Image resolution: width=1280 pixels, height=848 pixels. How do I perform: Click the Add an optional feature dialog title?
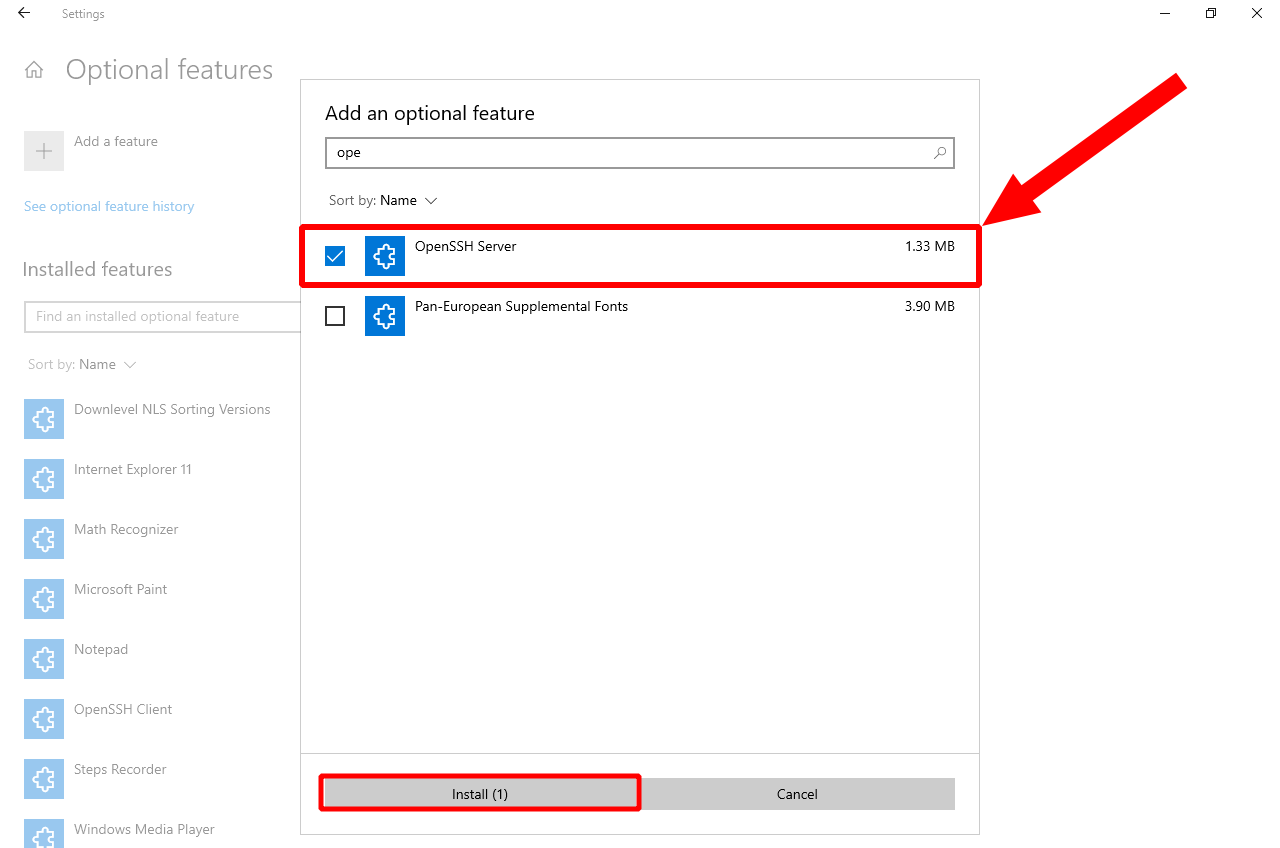pos(430,113)
